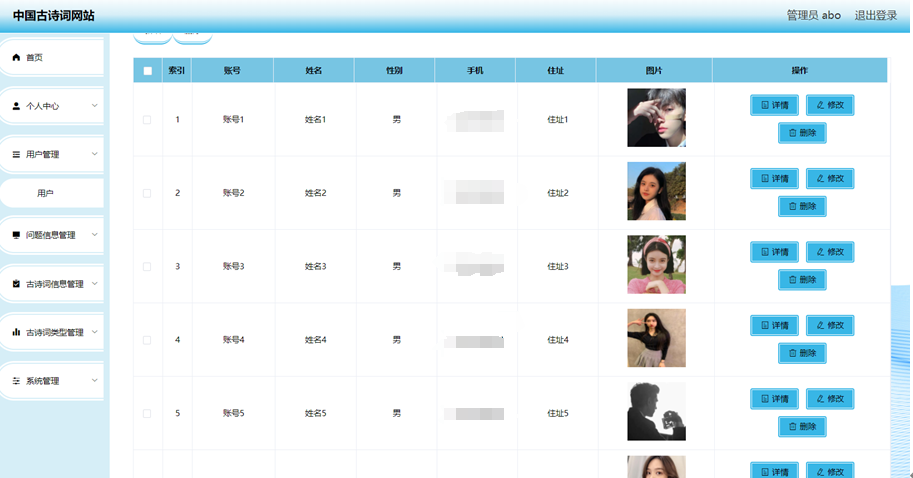Click the 性别 column header

394,70
